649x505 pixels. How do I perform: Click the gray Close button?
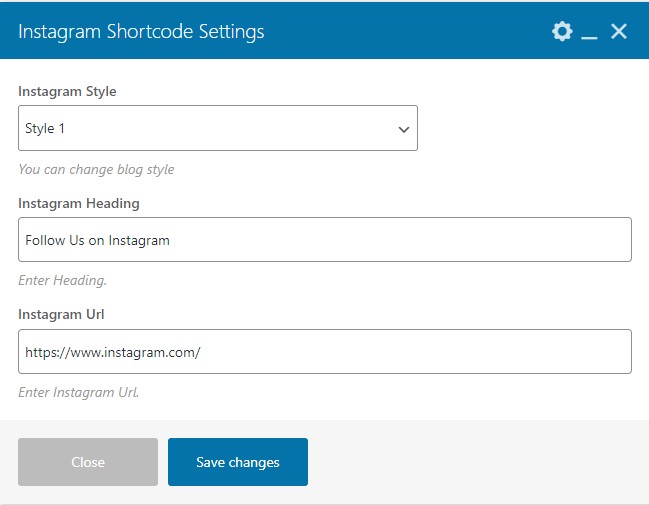point(88,462)
